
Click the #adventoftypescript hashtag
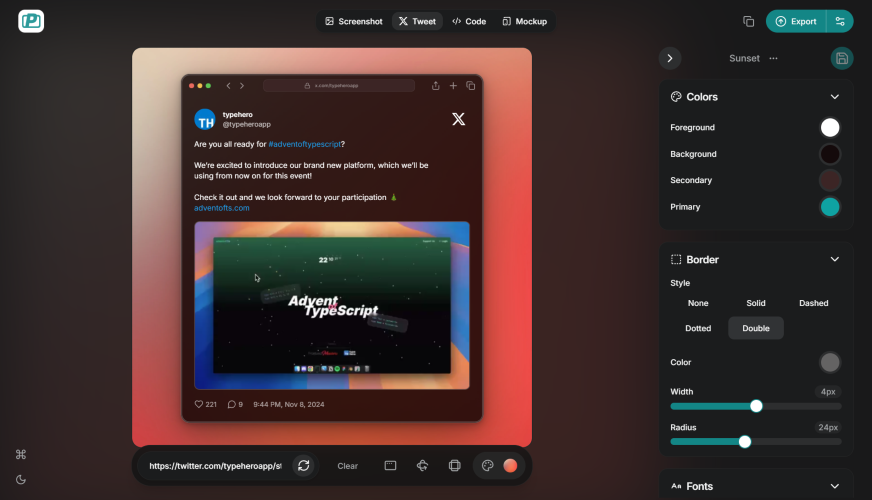[304, 144]
